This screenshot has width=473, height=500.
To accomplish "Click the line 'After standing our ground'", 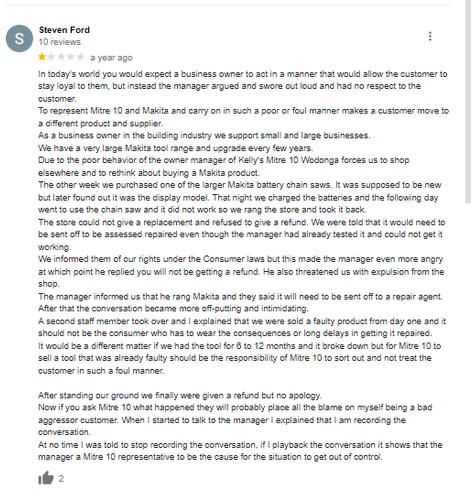I will pos(180,395).
